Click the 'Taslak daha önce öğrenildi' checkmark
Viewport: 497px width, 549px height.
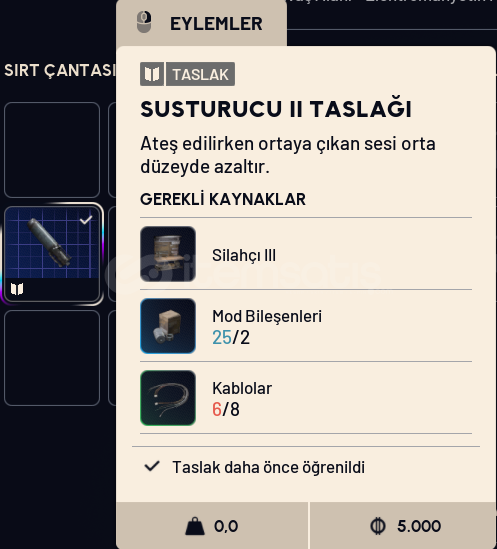152,466
